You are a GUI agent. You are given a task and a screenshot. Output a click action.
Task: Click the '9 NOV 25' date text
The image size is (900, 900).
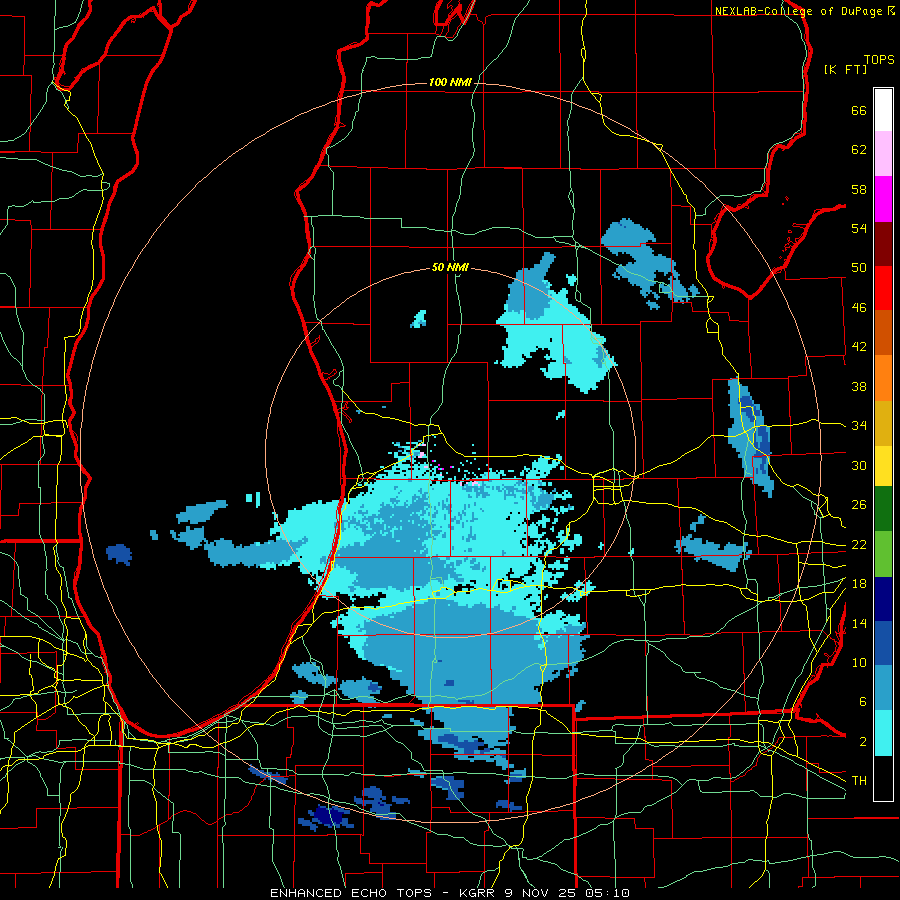pos(541,893)
